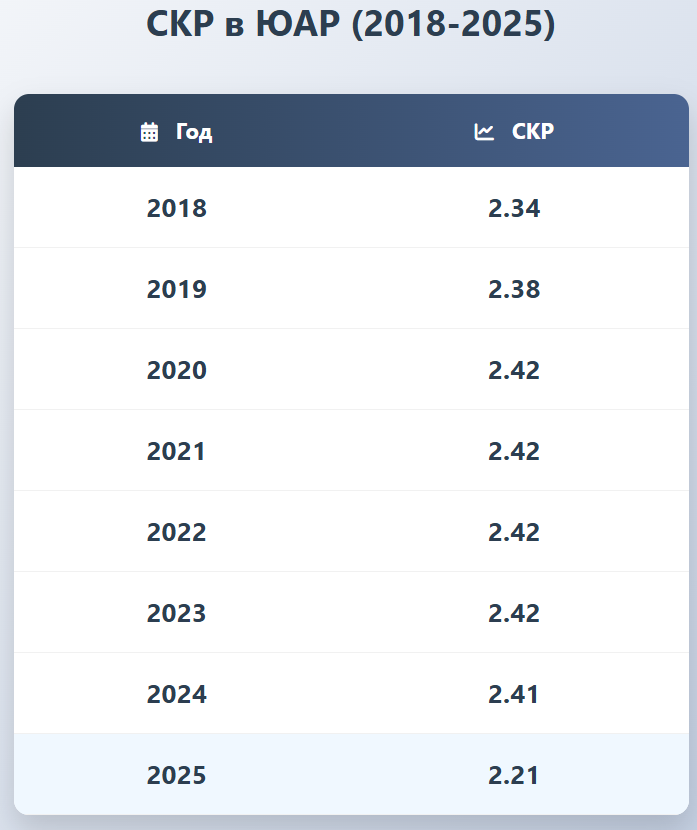Select the highlighted 2025 year cell
This screenshot has height=830, width=697.
(177, 775)
